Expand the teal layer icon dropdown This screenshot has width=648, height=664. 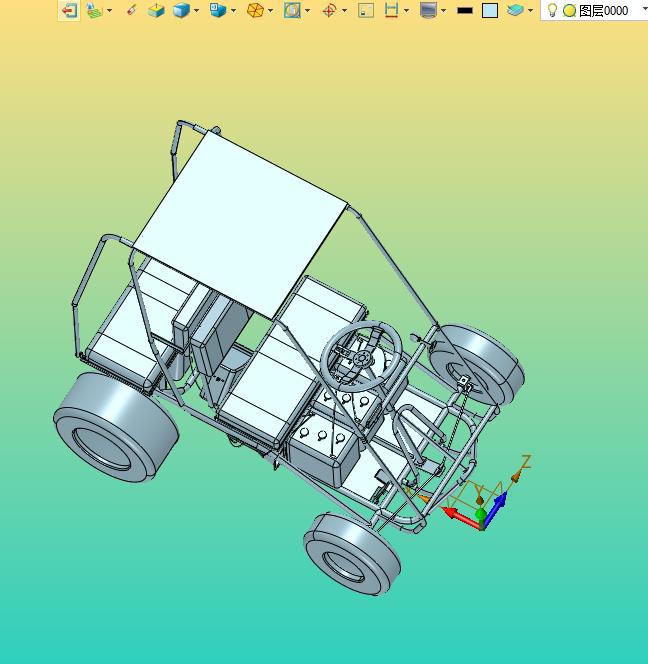(x=530, y=10)
